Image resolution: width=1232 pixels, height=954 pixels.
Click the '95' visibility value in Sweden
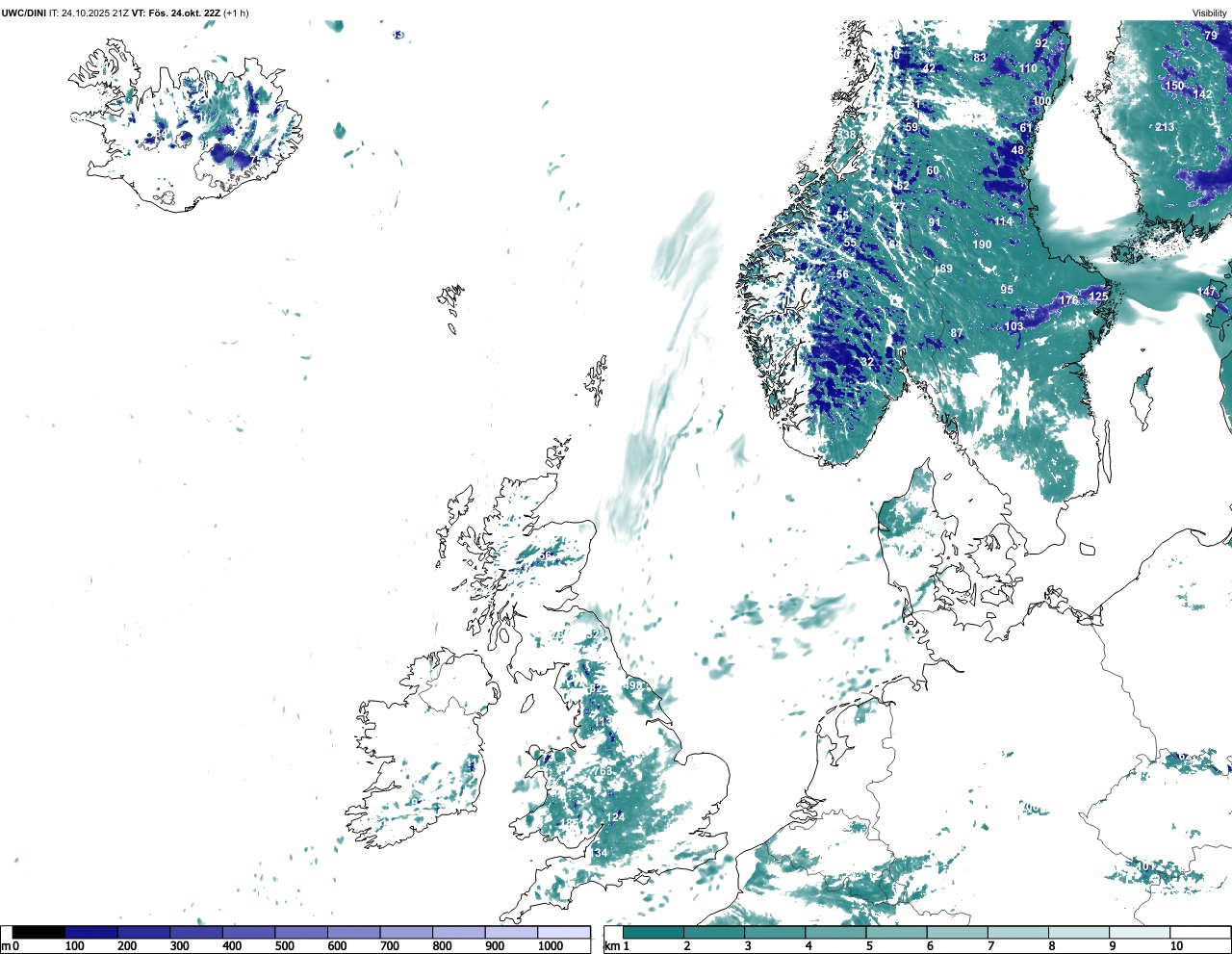(1007, 290)
